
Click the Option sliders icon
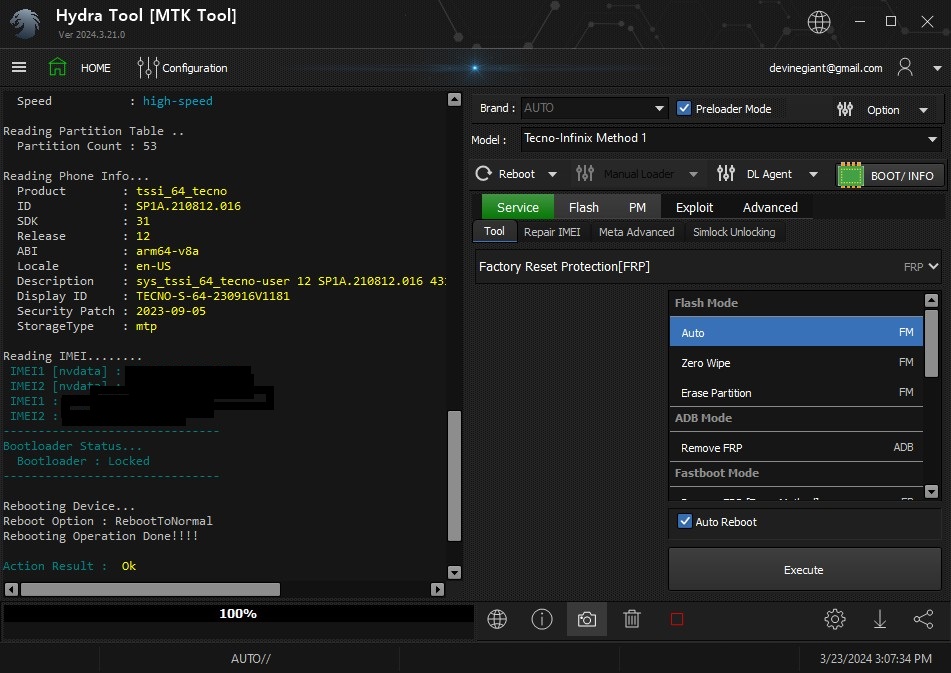click(845, 109)
